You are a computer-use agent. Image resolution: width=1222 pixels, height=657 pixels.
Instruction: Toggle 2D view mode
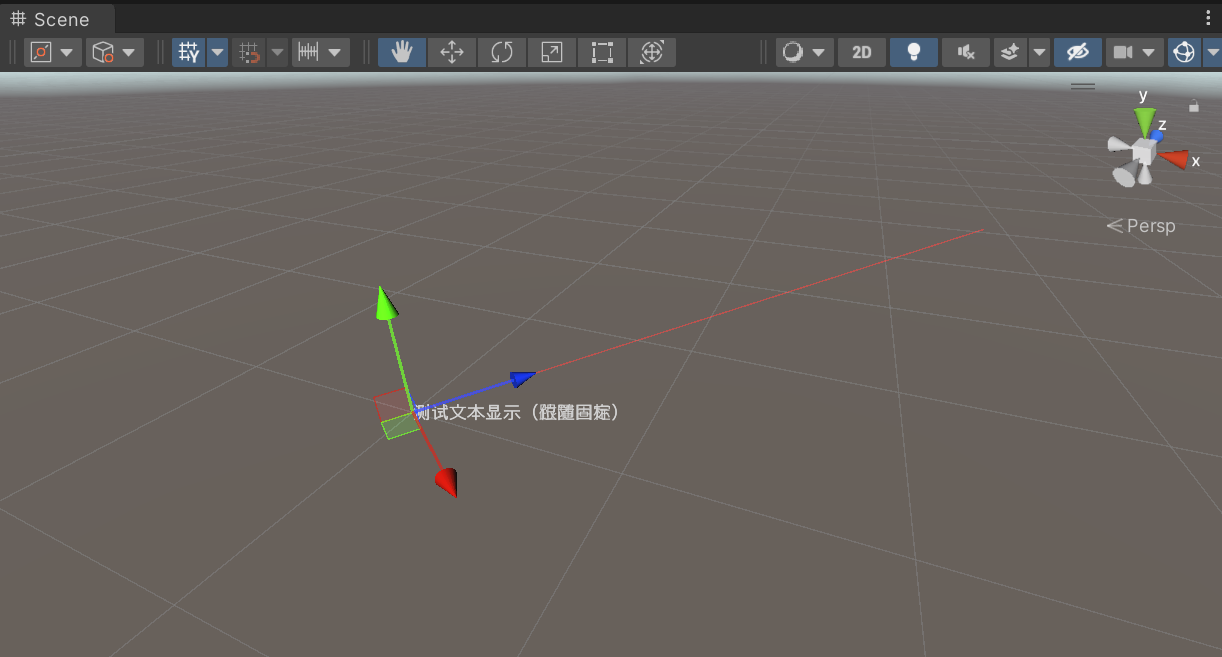click(x=862, y=52)
